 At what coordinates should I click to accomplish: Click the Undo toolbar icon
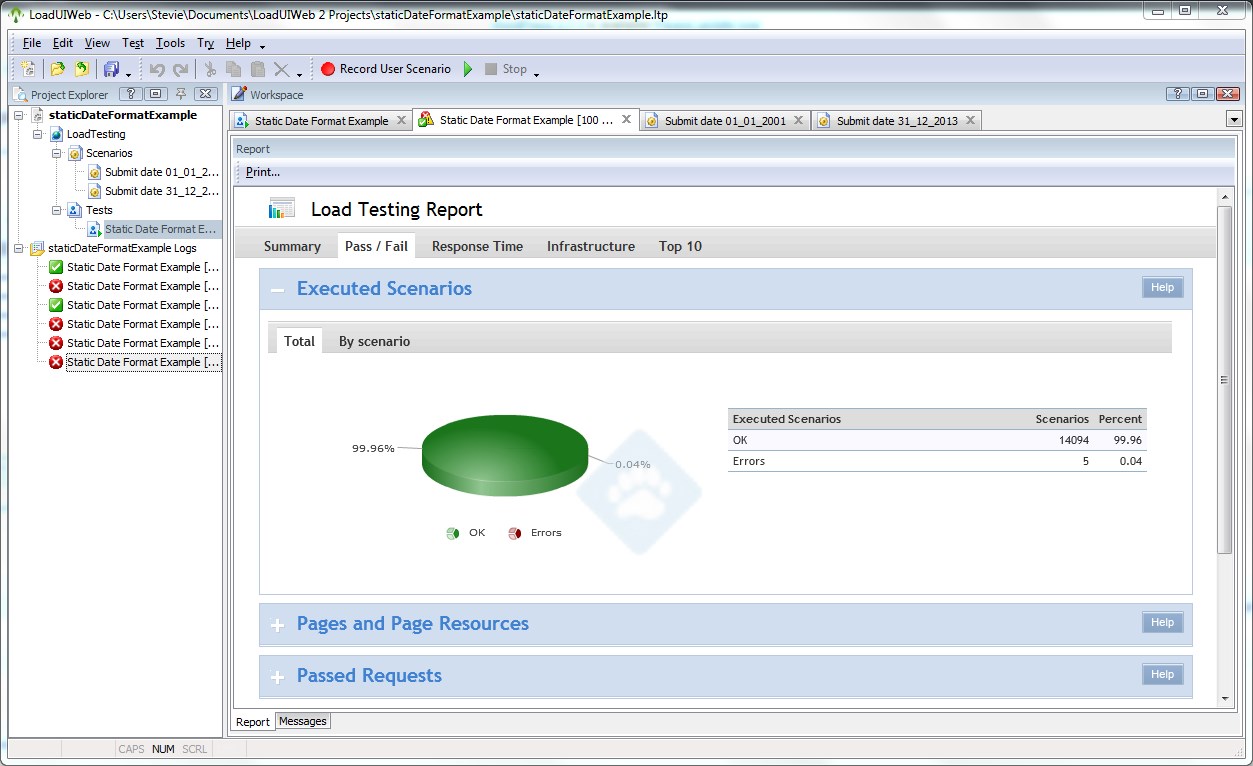157,69
